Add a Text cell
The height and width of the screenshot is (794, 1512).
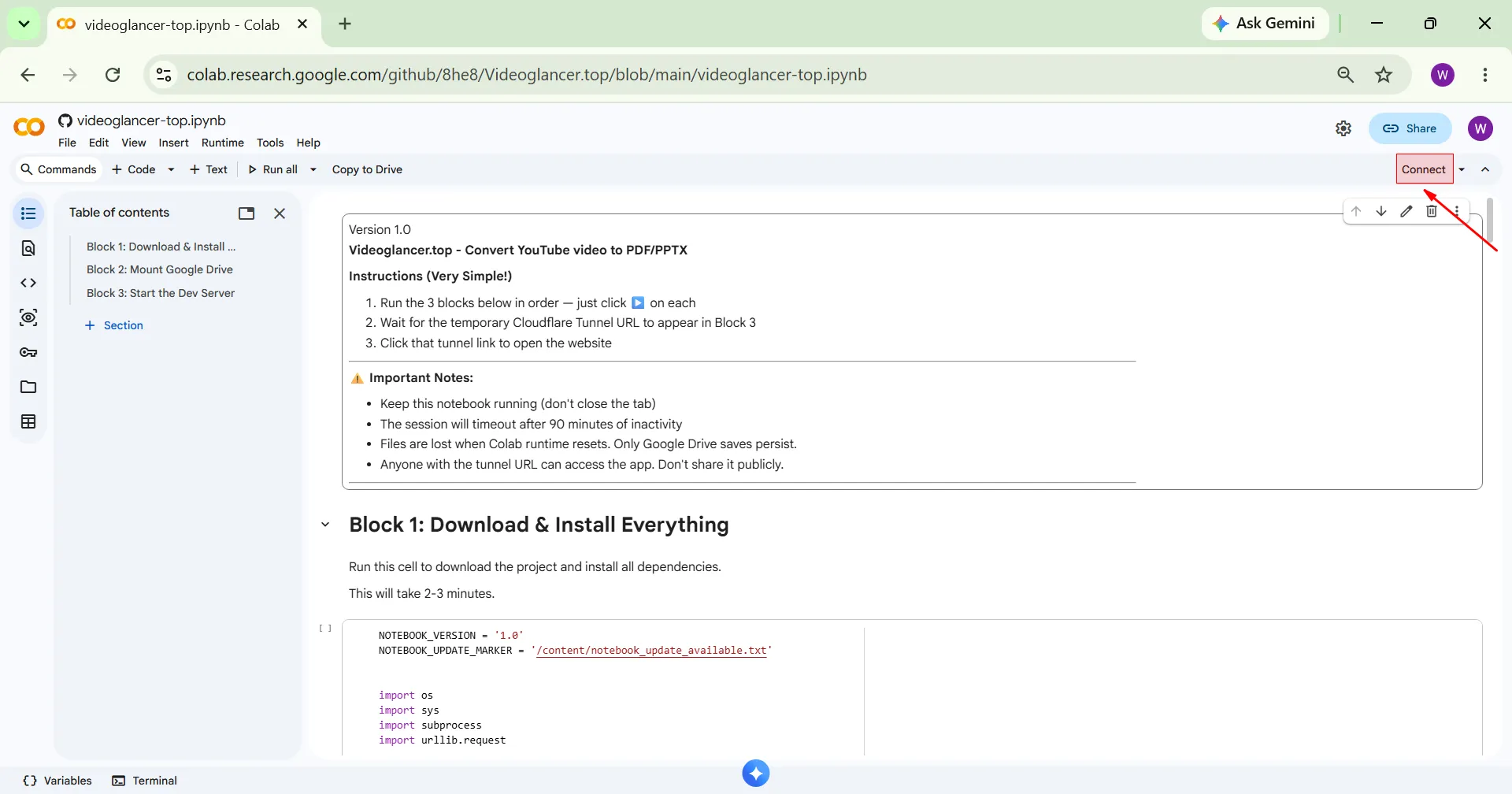tap(208, 169)
